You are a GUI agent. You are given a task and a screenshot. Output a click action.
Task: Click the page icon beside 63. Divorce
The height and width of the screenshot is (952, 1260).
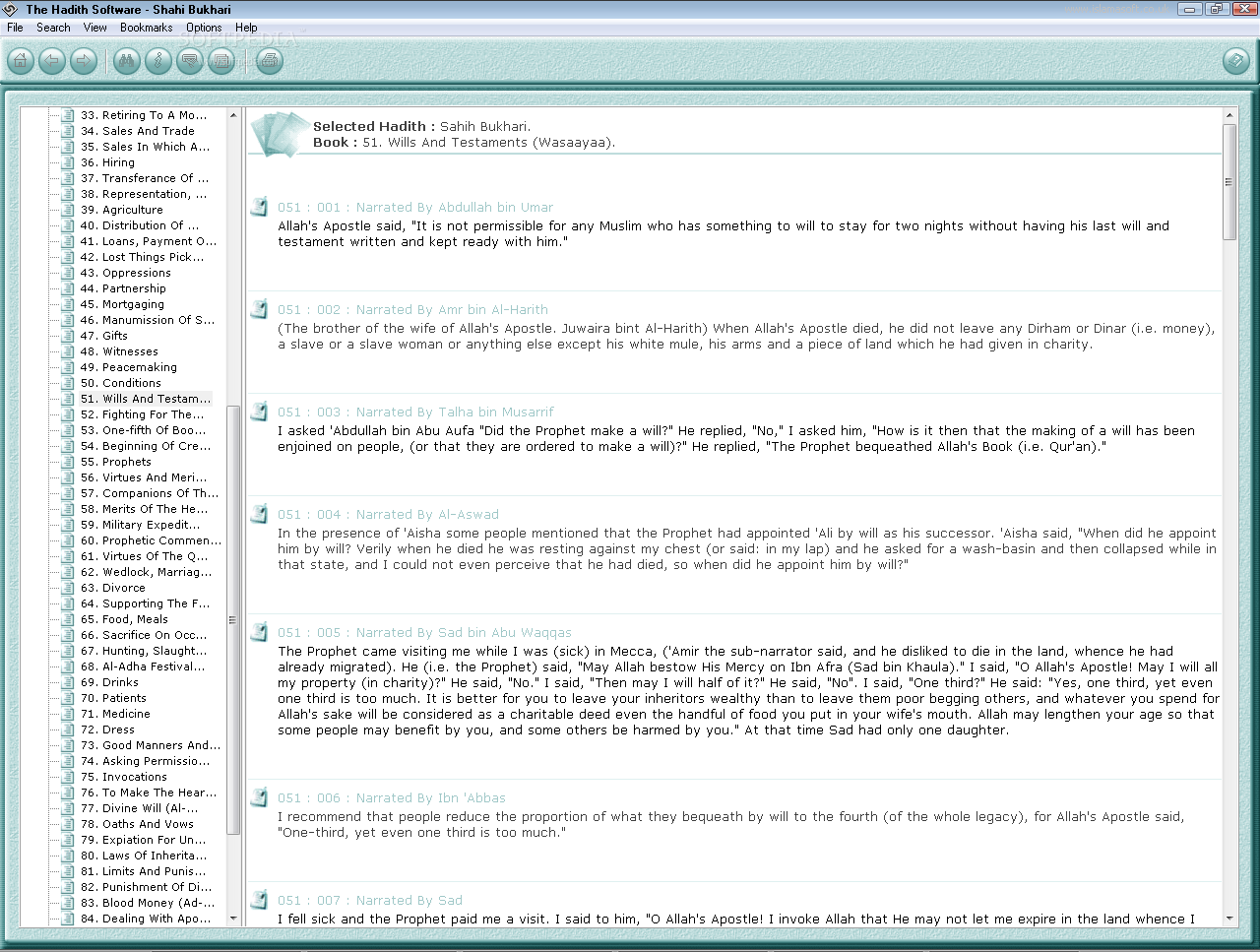coord(68,588)
